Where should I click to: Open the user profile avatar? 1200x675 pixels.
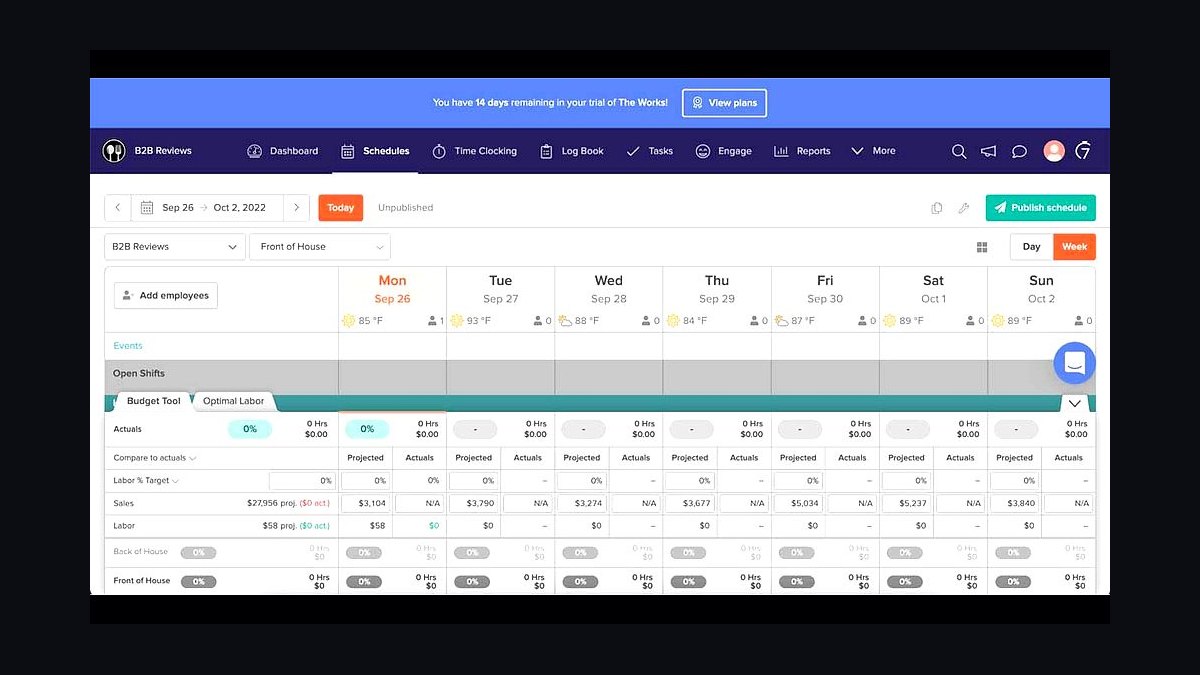point(1054,151)
